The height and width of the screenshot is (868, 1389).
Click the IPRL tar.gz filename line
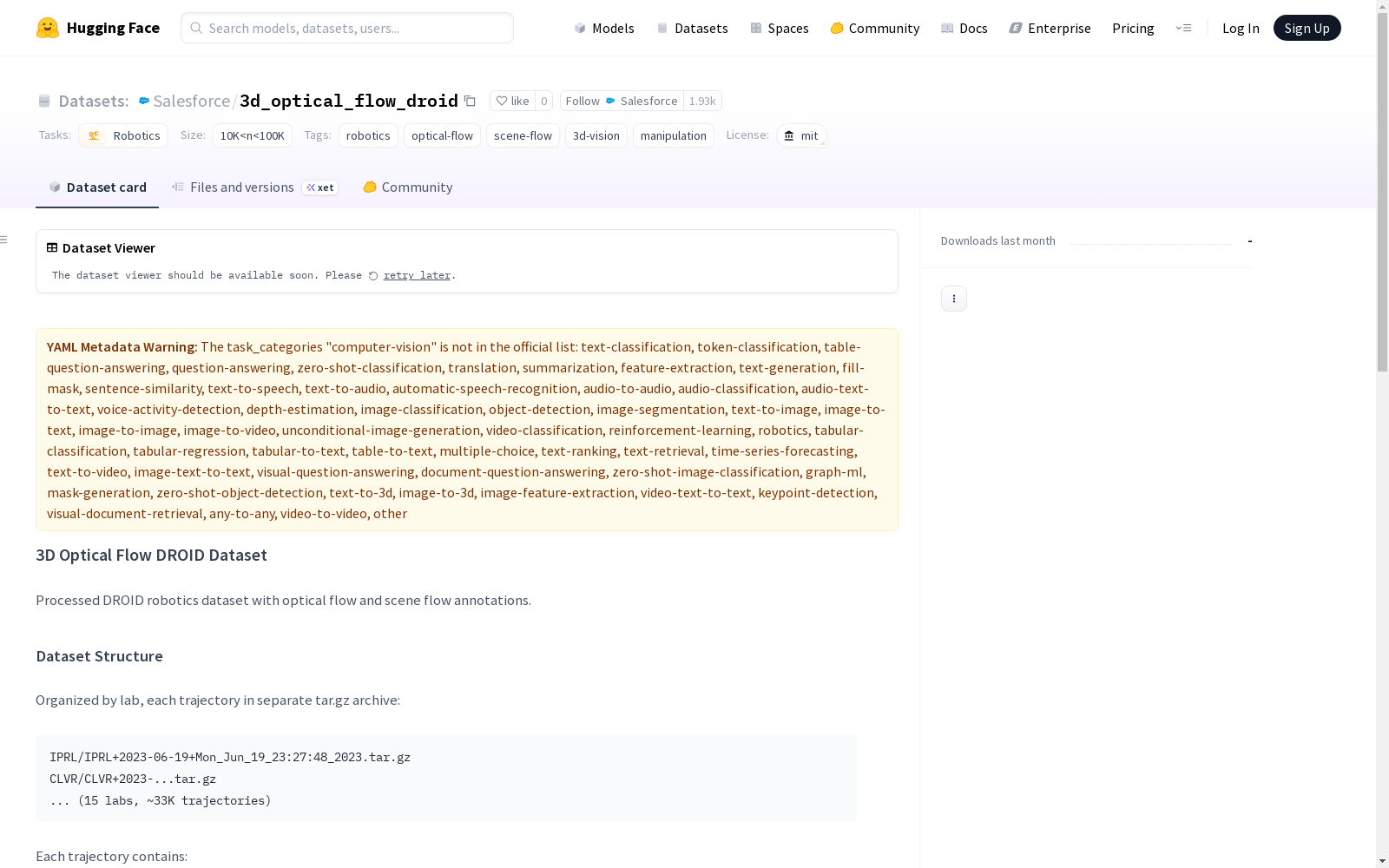coord(230,757)
